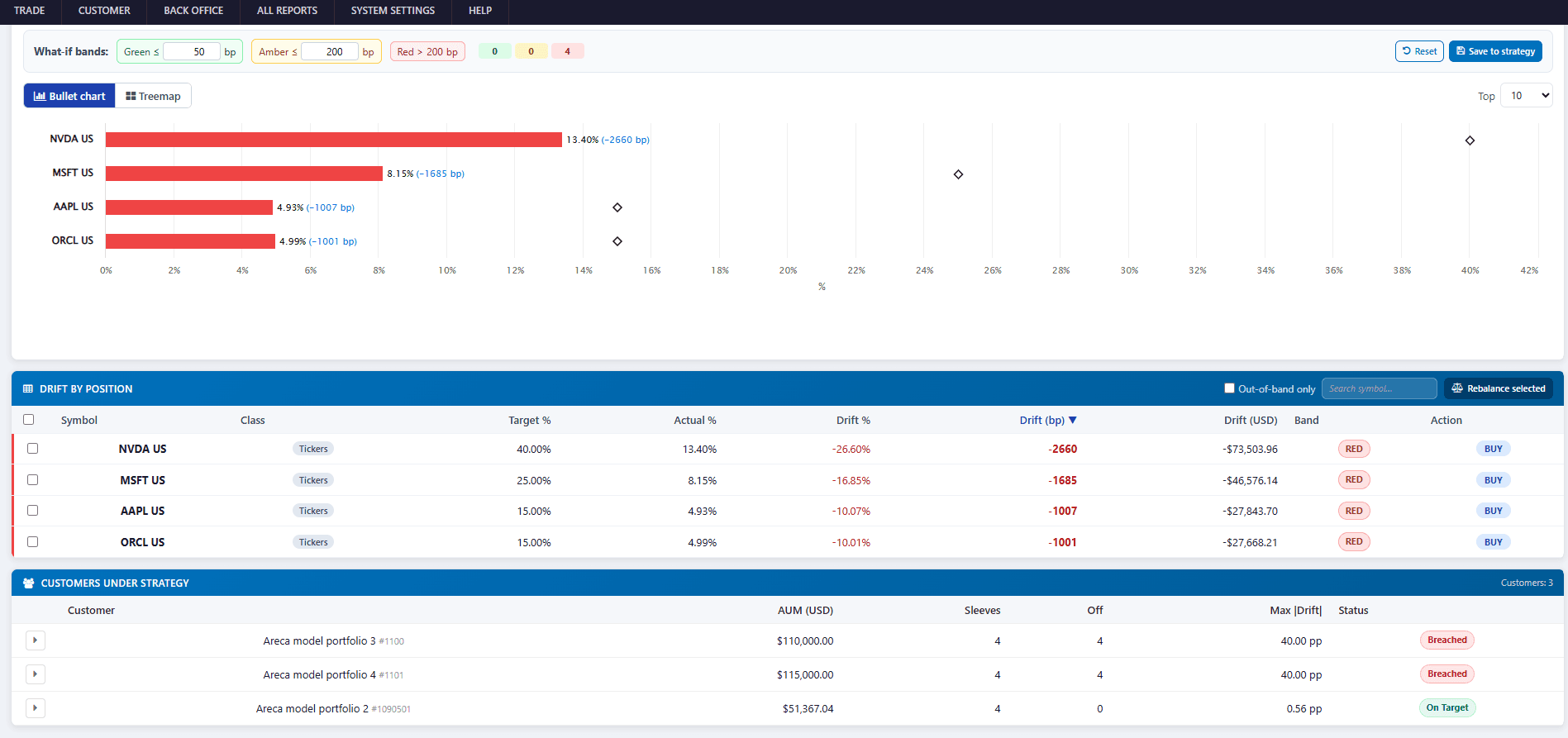Click the NVDA US target diamond marker
This screenshot has height=738, width=1568.
tap(1470, 140)
